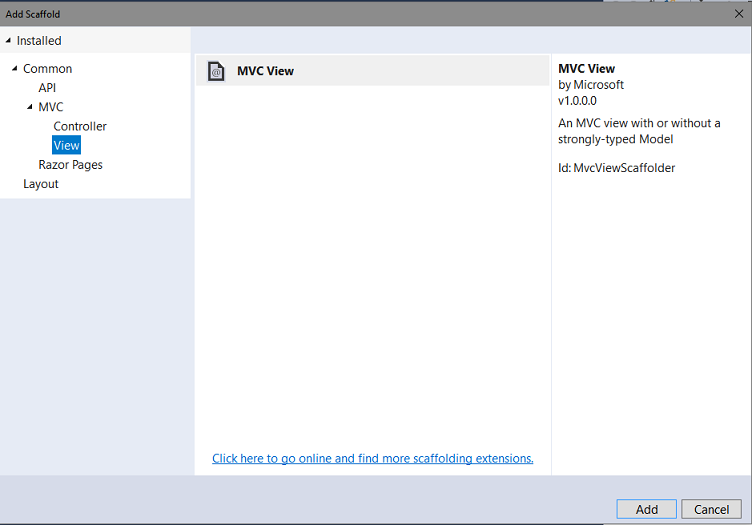Screen dimensions: 752x525
Task: Click the Cancel button
Action: (x=711, y=509)
